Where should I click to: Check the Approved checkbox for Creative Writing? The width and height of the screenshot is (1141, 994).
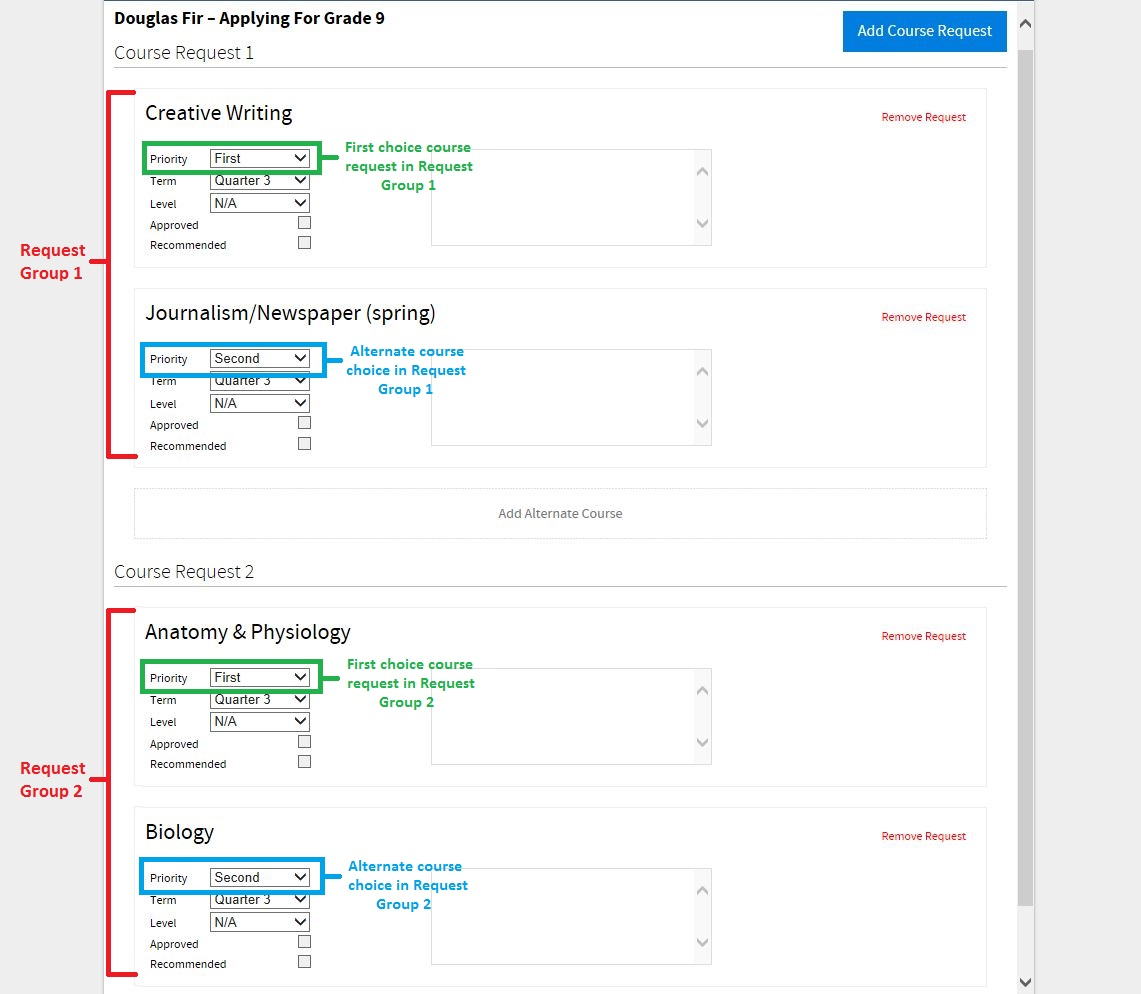point(304,221)
